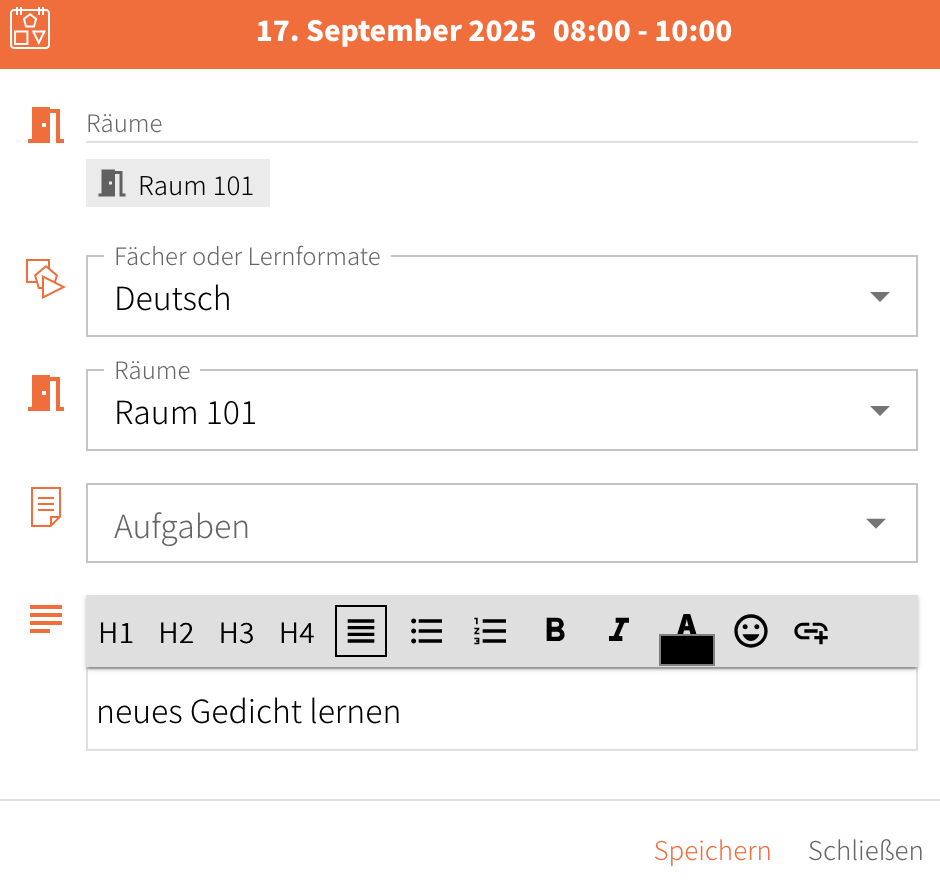Apply H4 heading format
The height and width of the screenshot is (886, 940).
pyautogui.click(x=297, y=632)
